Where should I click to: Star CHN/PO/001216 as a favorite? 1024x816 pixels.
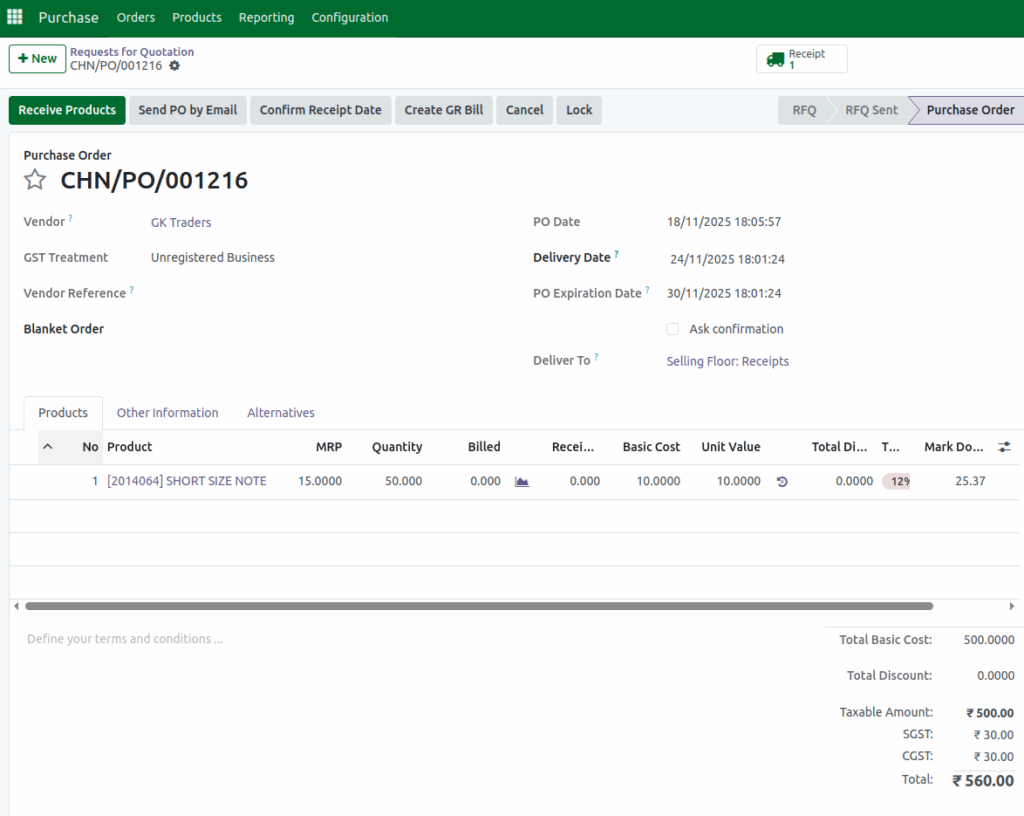35,181
